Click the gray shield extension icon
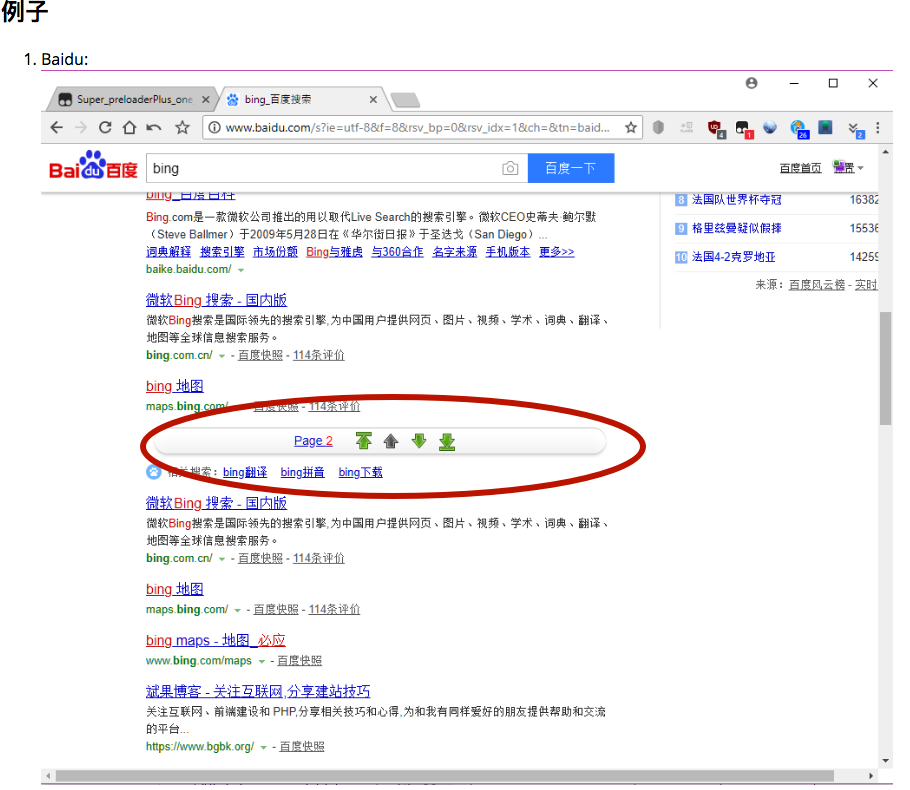 pyautogui.click(x=658, y=127)
